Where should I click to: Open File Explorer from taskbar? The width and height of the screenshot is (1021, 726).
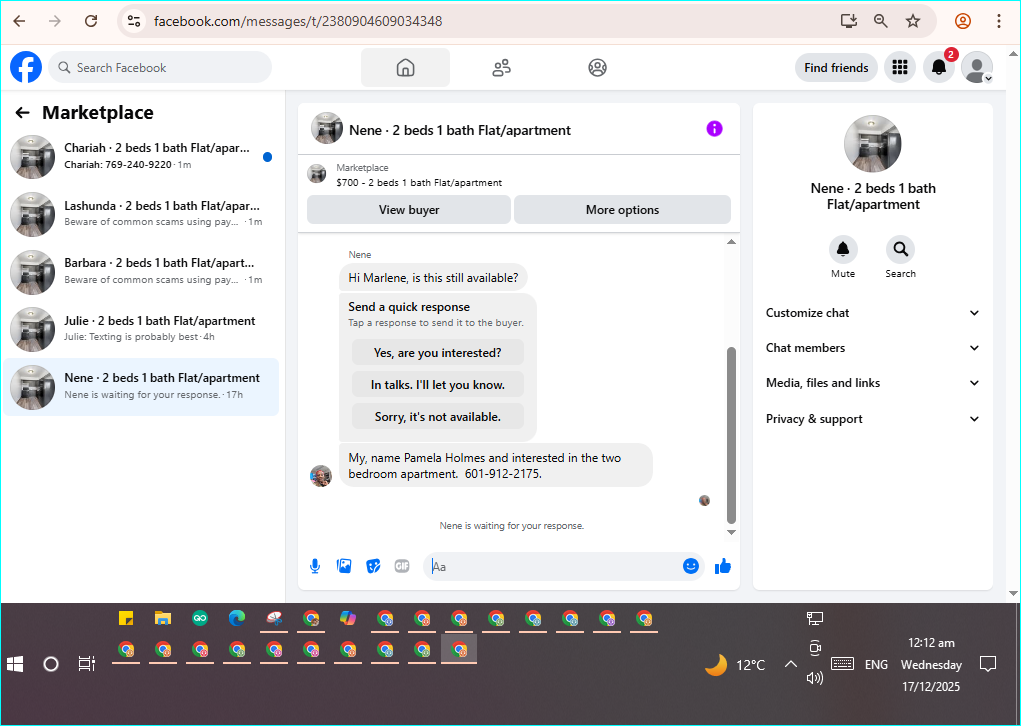coord(163,619)
